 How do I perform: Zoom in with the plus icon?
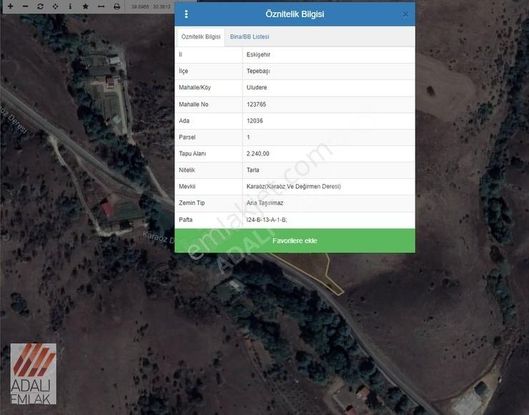click(x=10, y=6)
